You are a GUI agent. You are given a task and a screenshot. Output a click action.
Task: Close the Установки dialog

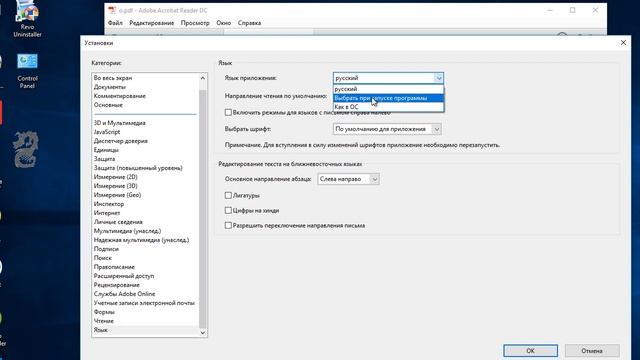[x=623, y=42]
